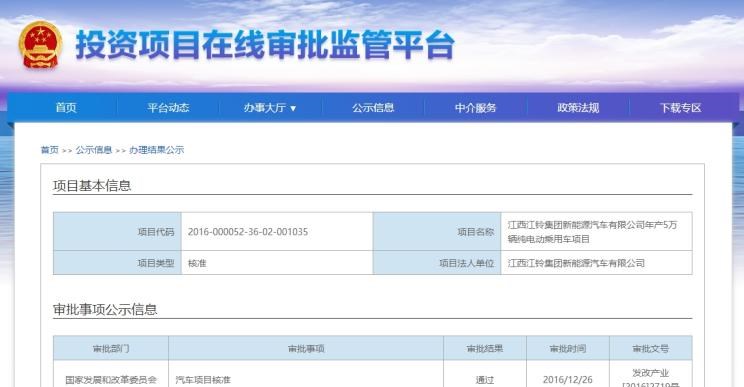Click the platform title 投资项目在线审批监管平台
This screenshot has width=744, height=387.
265,46
